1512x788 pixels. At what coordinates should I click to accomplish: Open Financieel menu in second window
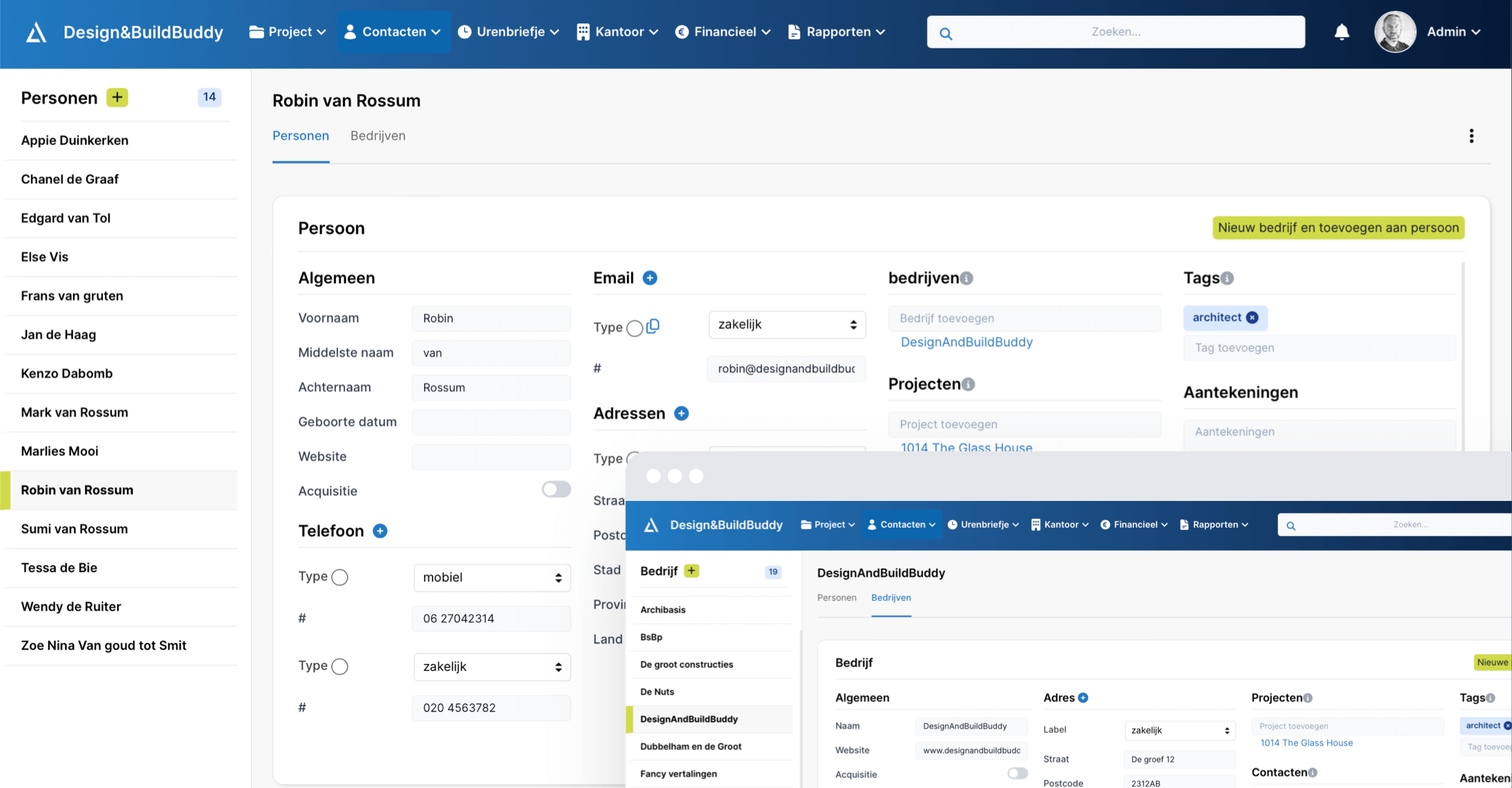[1134, 525]
